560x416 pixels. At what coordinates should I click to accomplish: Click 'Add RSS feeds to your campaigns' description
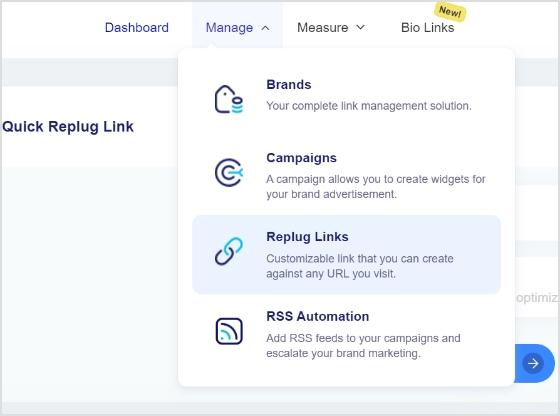tap(363, 346)
